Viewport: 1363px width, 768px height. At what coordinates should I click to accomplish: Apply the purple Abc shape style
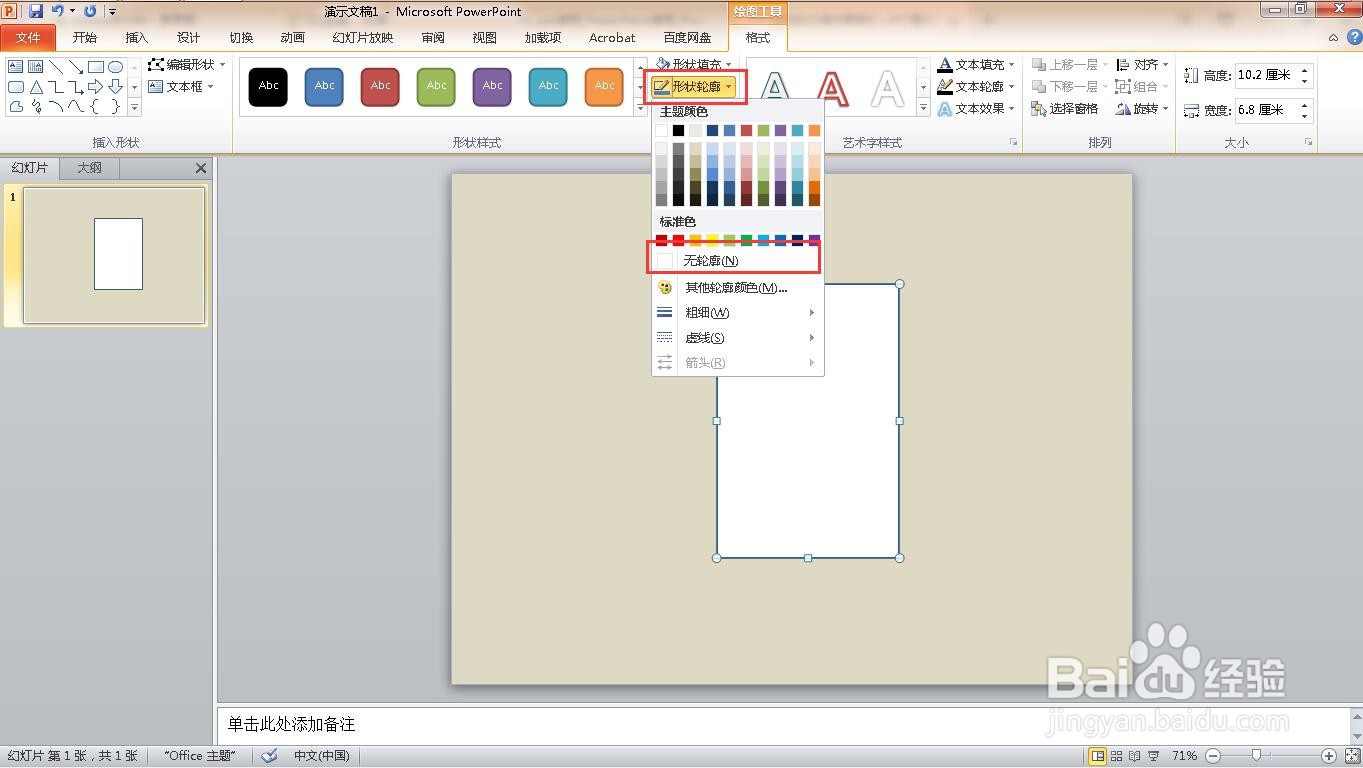[x=492, y=87]
